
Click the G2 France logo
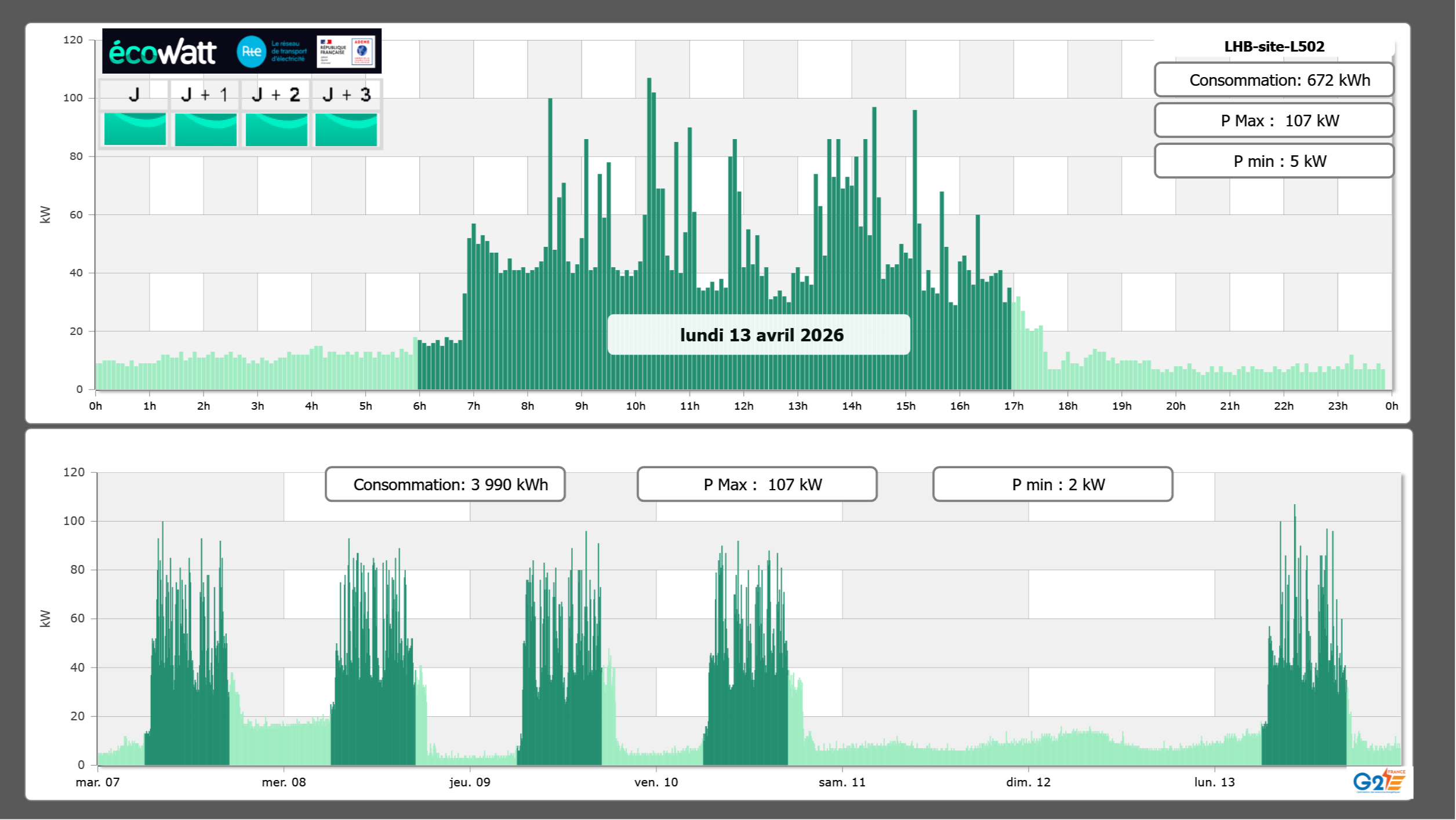(1378, 781)
